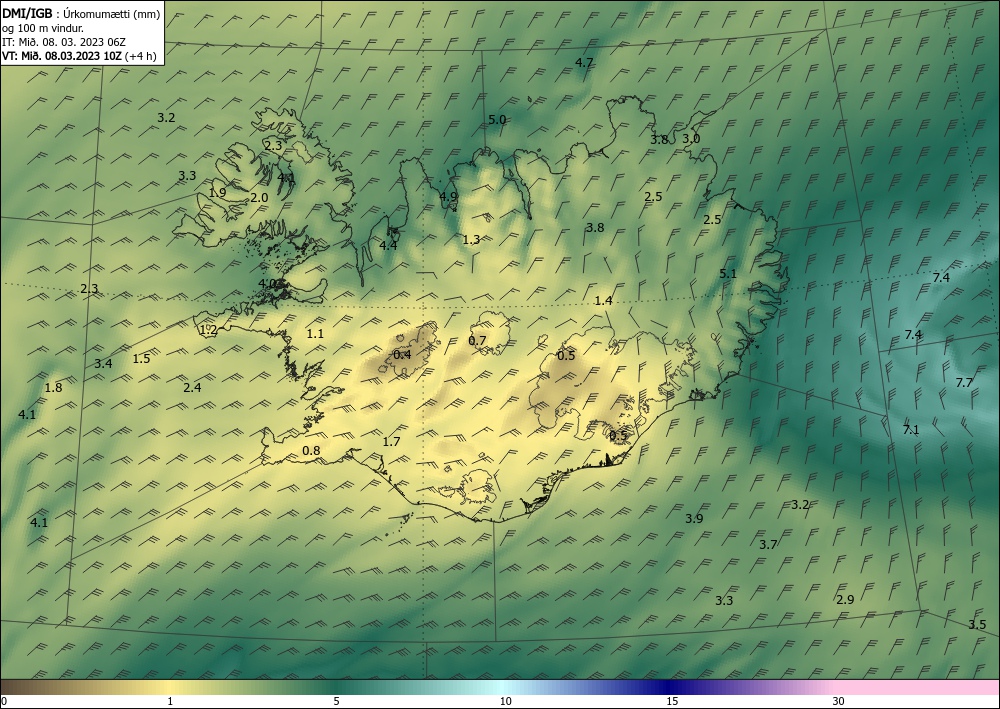Click the 1.7 value on the map
Viewport: 1000px width, 709px height.
pos(391,441)
